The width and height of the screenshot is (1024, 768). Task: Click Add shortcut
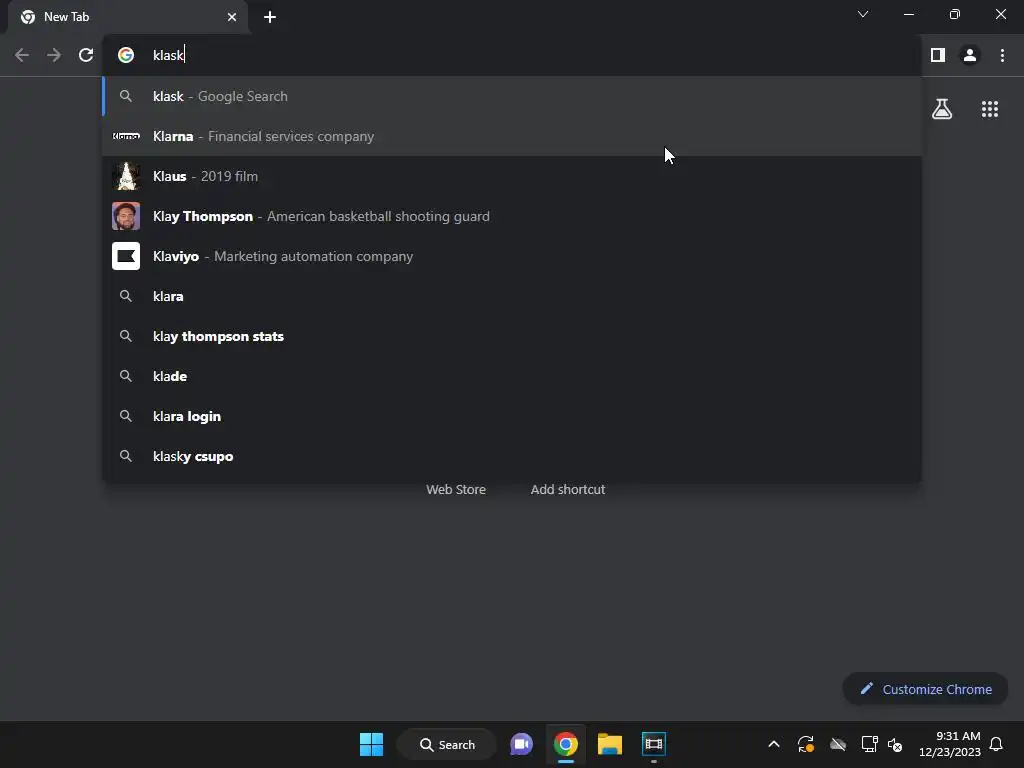pos(568,489)
